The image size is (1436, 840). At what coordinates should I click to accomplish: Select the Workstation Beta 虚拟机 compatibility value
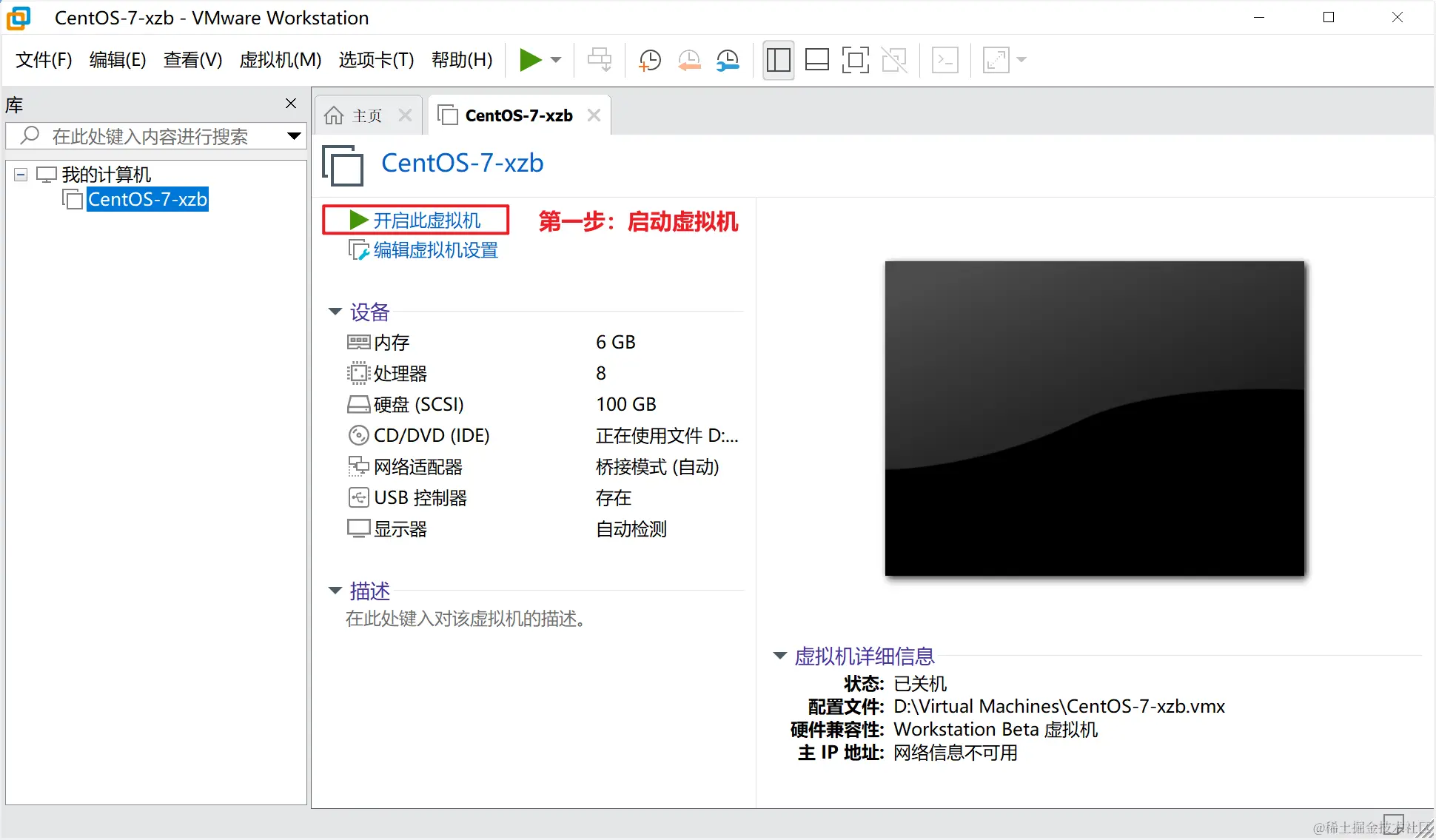pyautogui.click(x=996, y=729)
